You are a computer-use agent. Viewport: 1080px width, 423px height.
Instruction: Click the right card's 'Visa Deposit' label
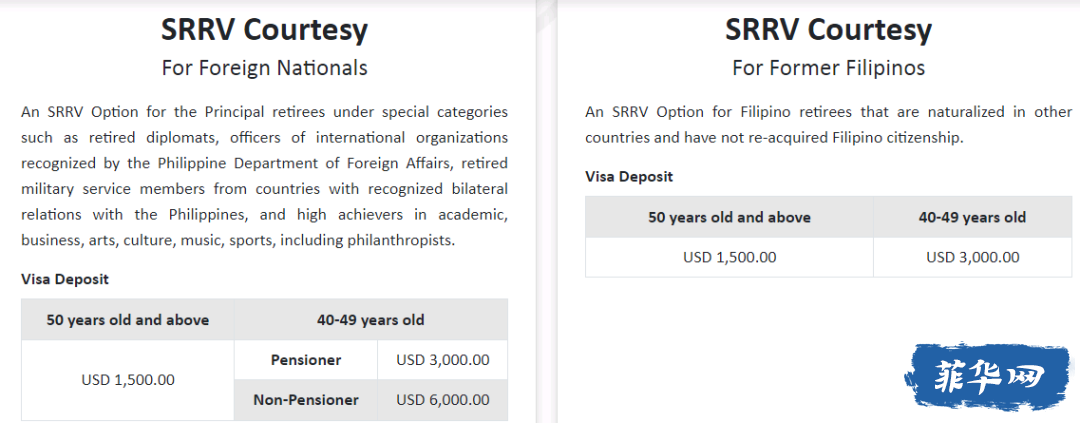[x=629, y=177]
